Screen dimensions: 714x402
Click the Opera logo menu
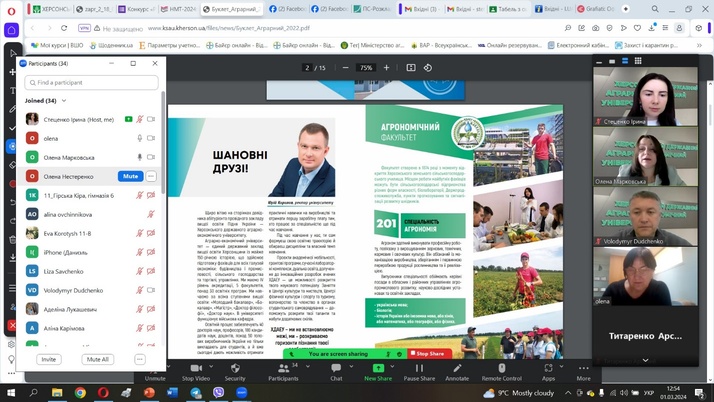[11, 11]
